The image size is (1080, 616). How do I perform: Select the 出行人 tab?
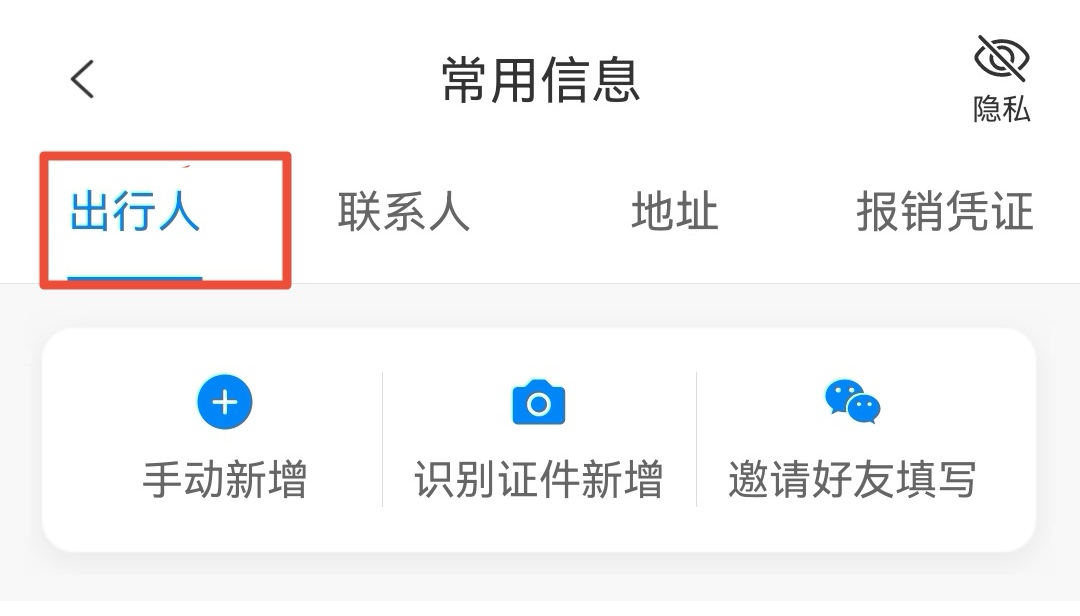coord(135,212)
